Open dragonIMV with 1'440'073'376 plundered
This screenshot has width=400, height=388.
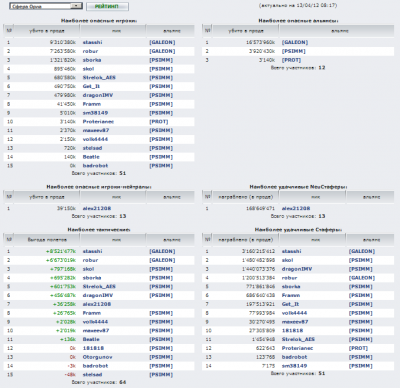[297, 269]
